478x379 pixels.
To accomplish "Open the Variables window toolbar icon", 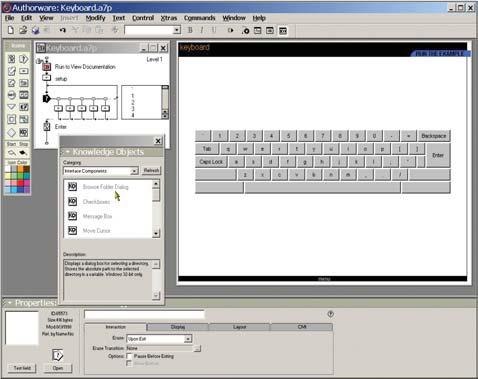I will click(270, 31).
